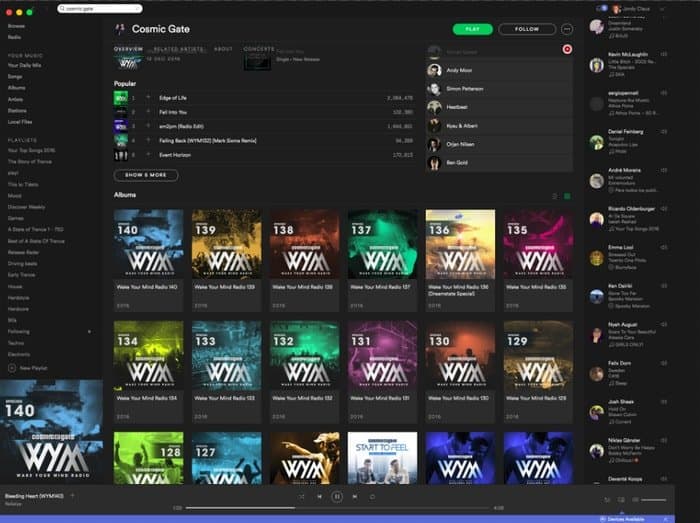The image size is (700, 523).
Task: Toggle shuffle mode in the player bar
Action: pyautogui.click(x=301, y=496)
